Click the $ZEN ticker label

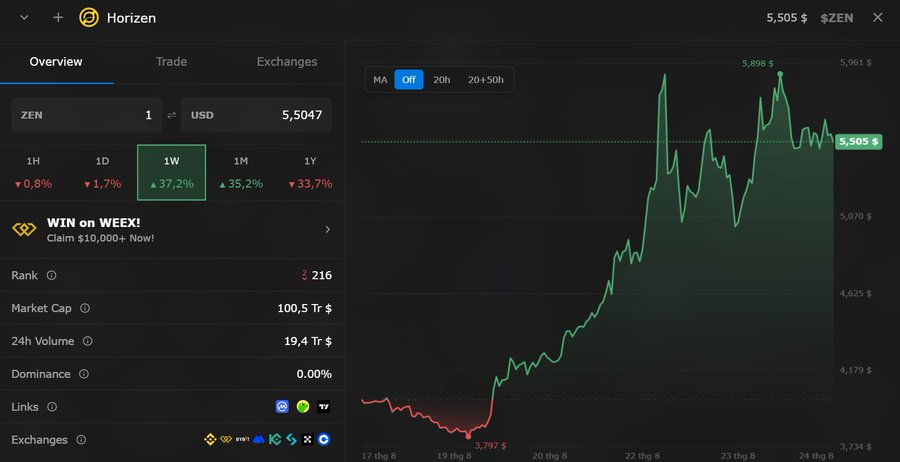pyautogui.click(x=836, y=18)
